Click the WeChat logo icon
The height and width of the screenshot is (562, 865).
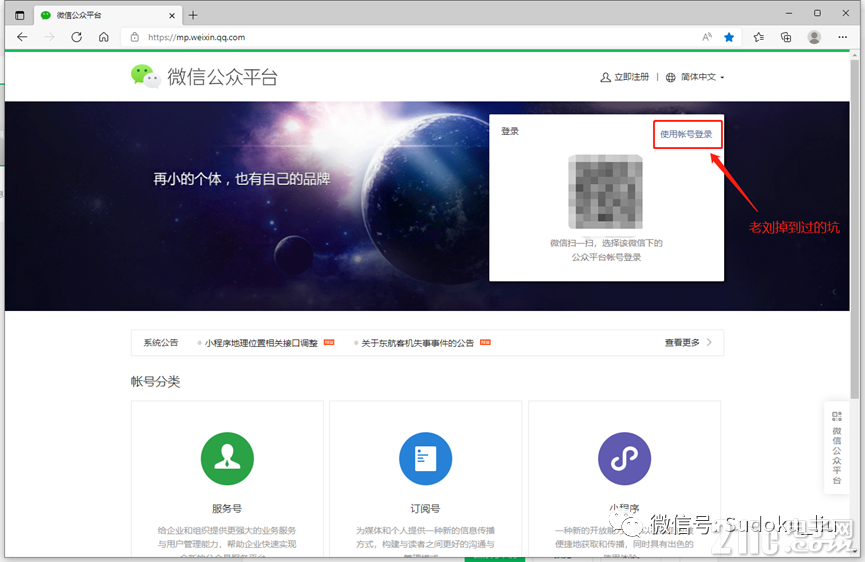pyautogui.click(x=145, y=76)
